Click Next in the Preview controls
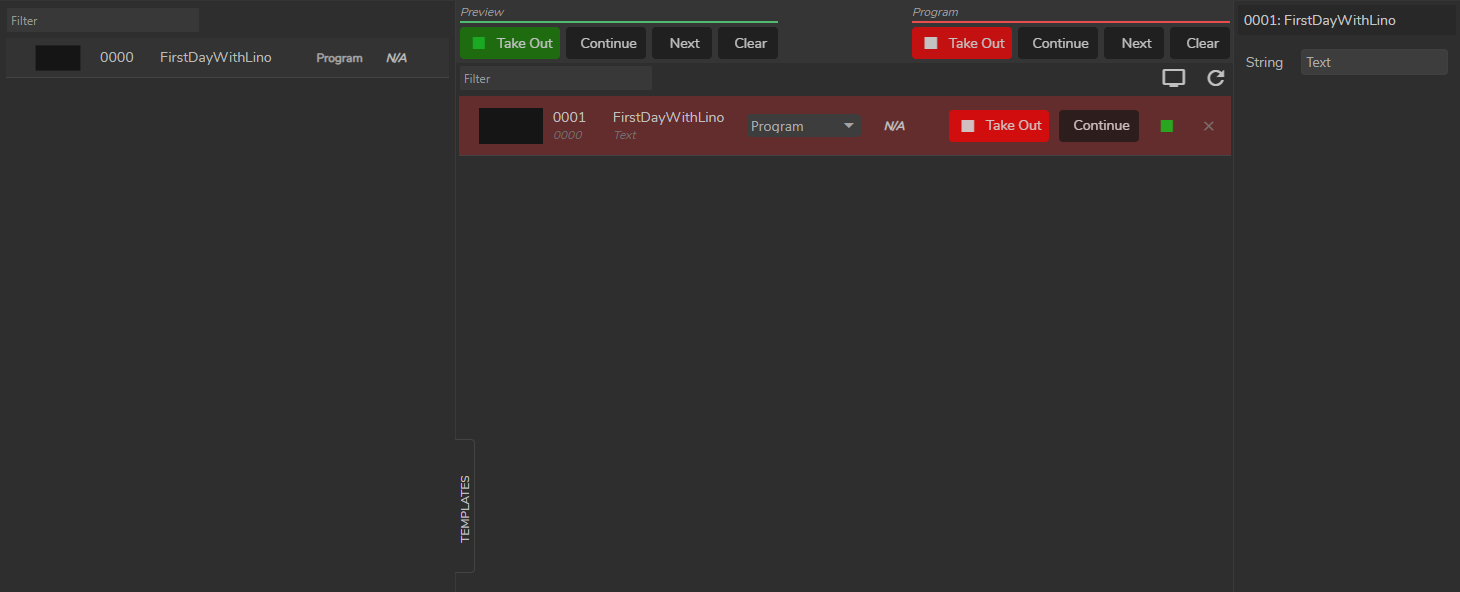 point(684,43)
